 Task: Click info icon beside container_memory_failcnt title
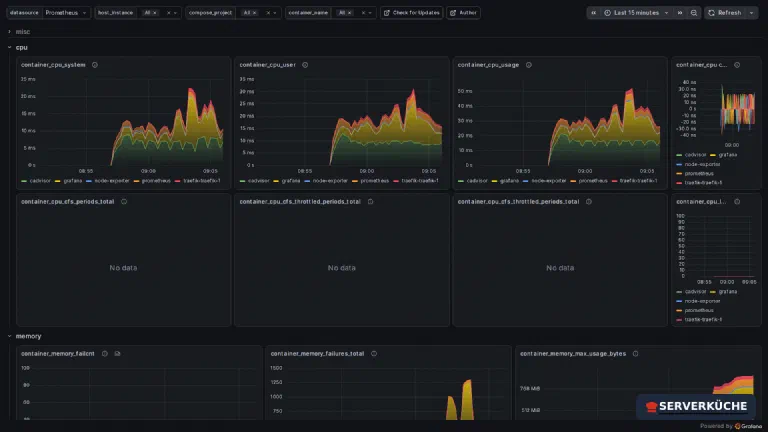pos(105,353)
